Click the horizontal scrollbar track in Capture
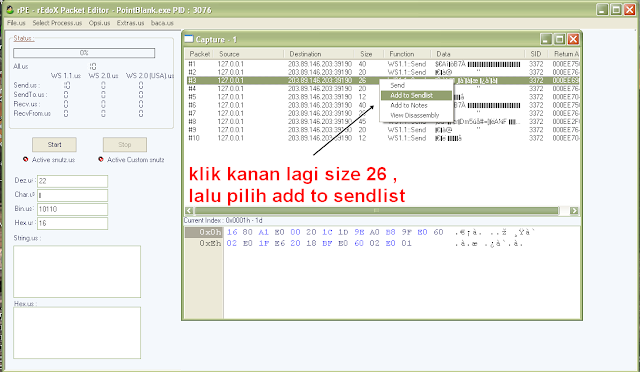640x372 pixels. [376, 210]
